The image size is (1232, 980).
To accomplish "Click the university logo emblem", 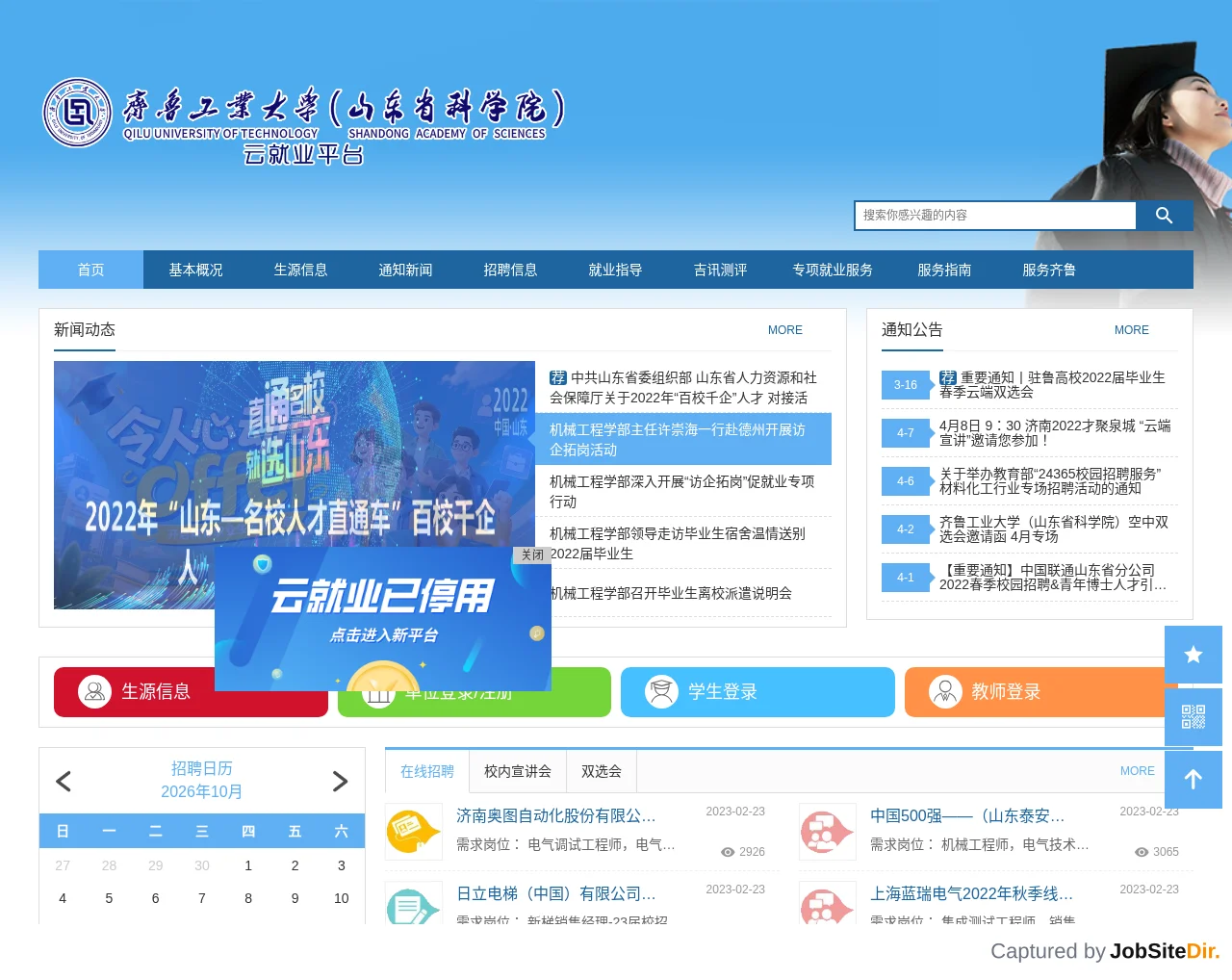I will coord(77,113).
